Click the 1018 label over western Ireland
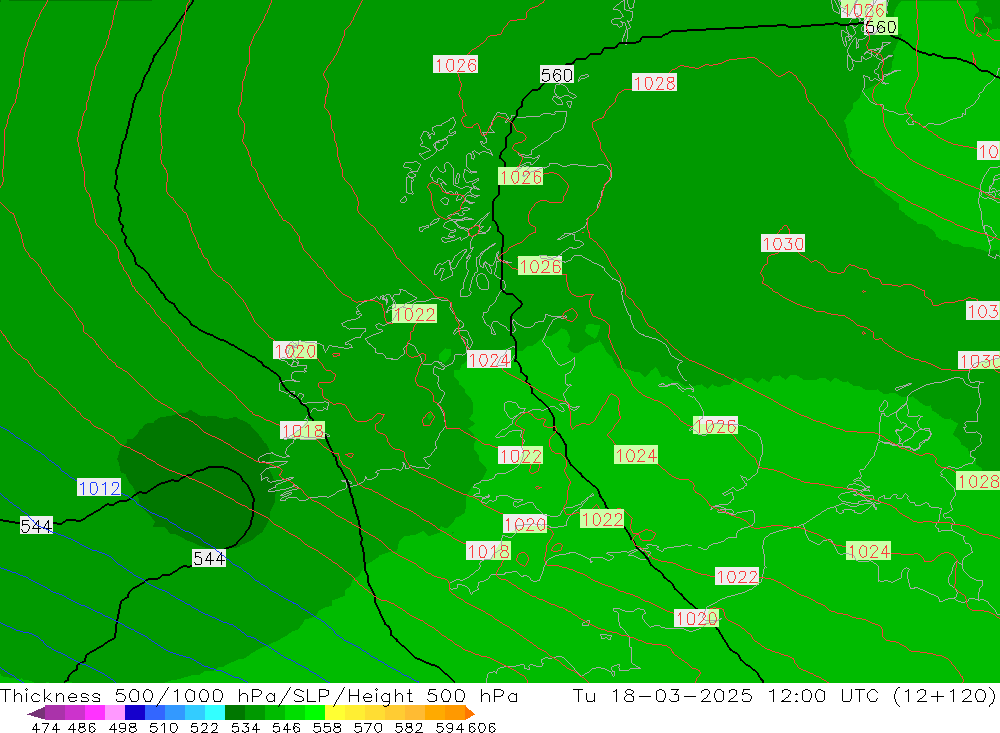Screen dimensions: 1000x733 (303, 431)
